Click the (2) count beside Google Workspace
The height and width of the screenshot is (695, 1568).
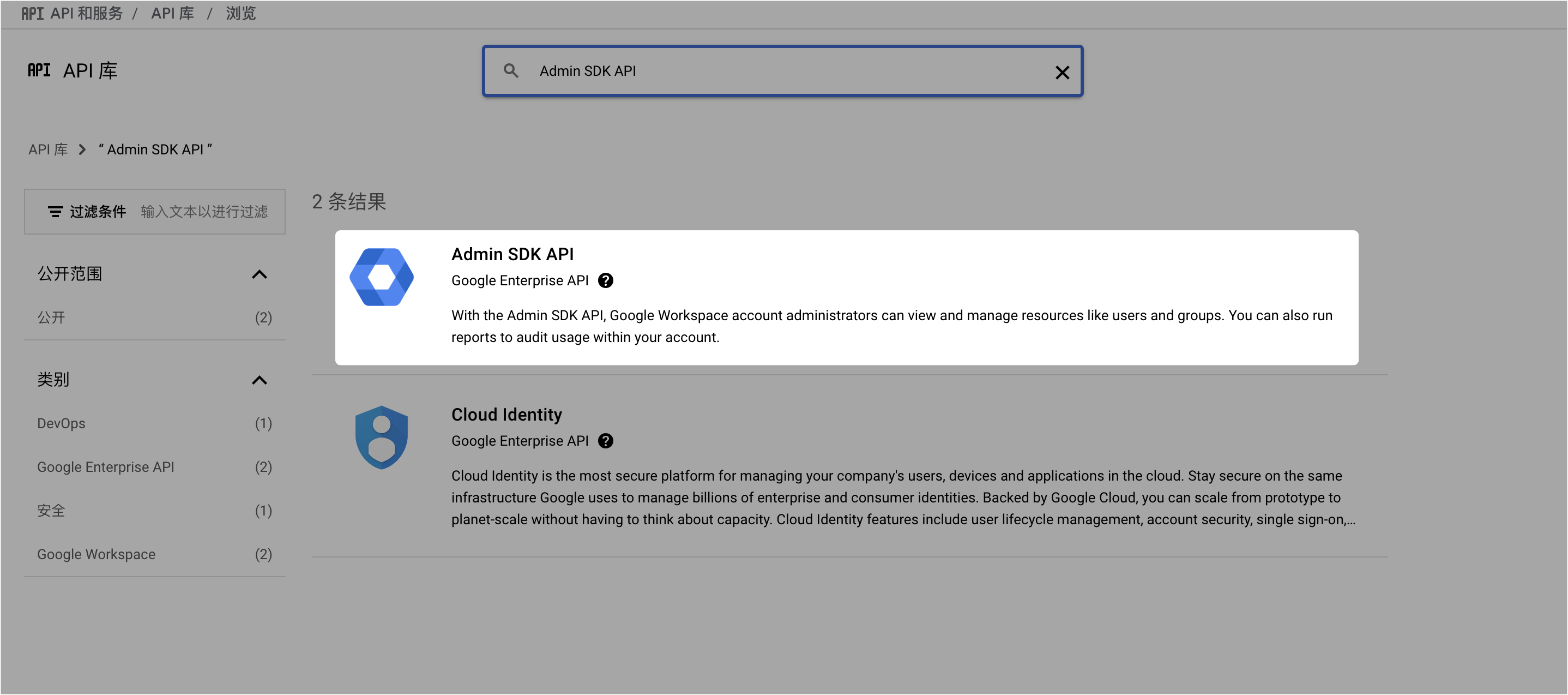pos(263,554)
